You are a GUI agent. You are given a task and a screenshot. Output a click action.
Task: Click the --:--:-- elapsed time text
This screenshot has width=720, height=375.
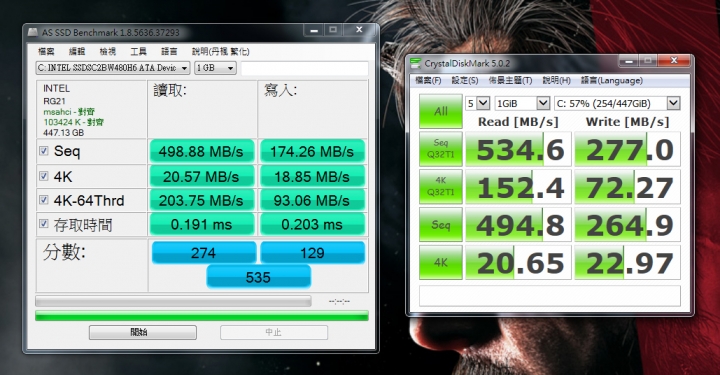click(x=339, y=302)
